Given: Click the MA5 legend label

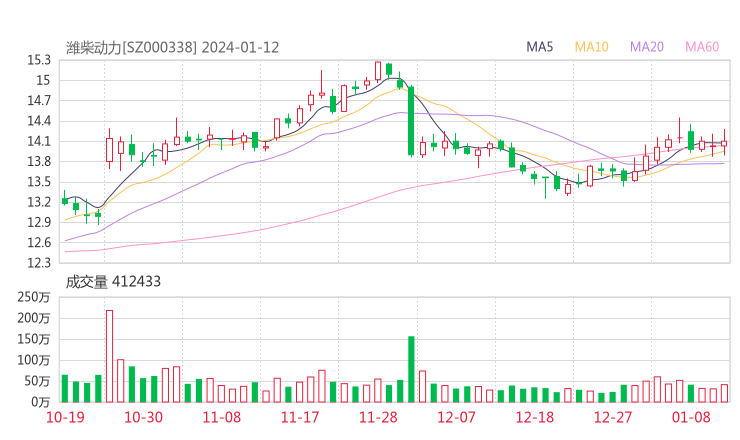Looking at the screenshot, I should [x=539, y=47].
